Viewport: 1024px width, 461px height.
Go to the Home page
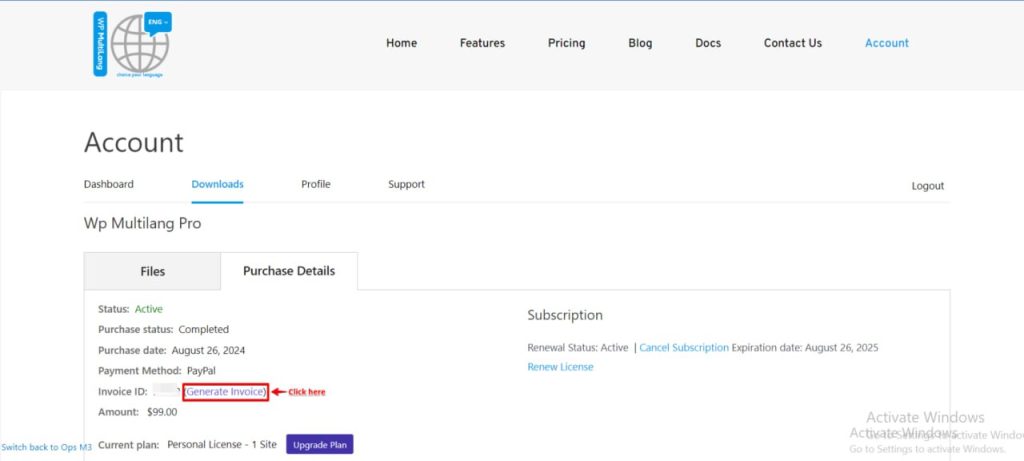coord(401,43)
